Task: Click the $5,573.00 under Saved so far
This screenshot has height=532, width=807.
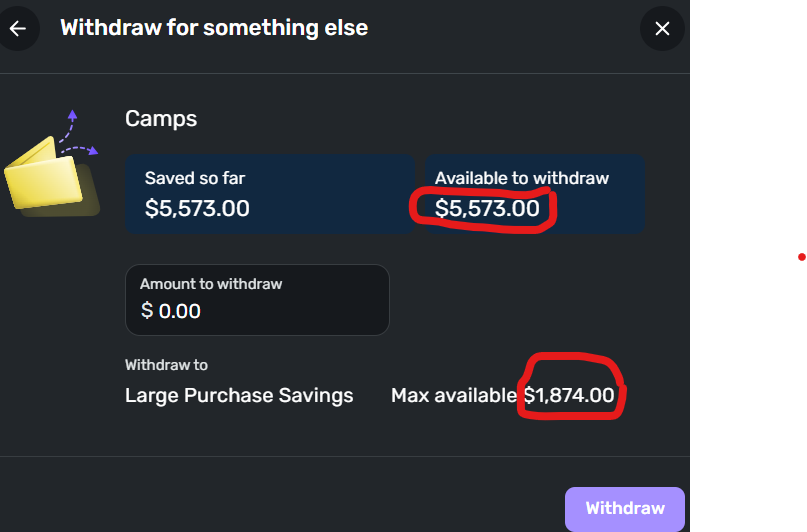Action: 197,209
